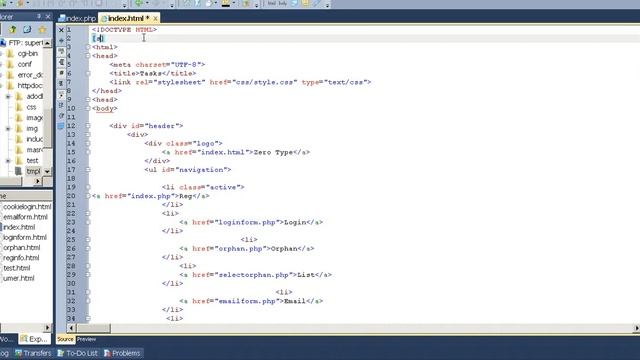The width and height of the screenshot is (640, 360).
Task: Click the green arrow toolbar icon
Action: 139,3
